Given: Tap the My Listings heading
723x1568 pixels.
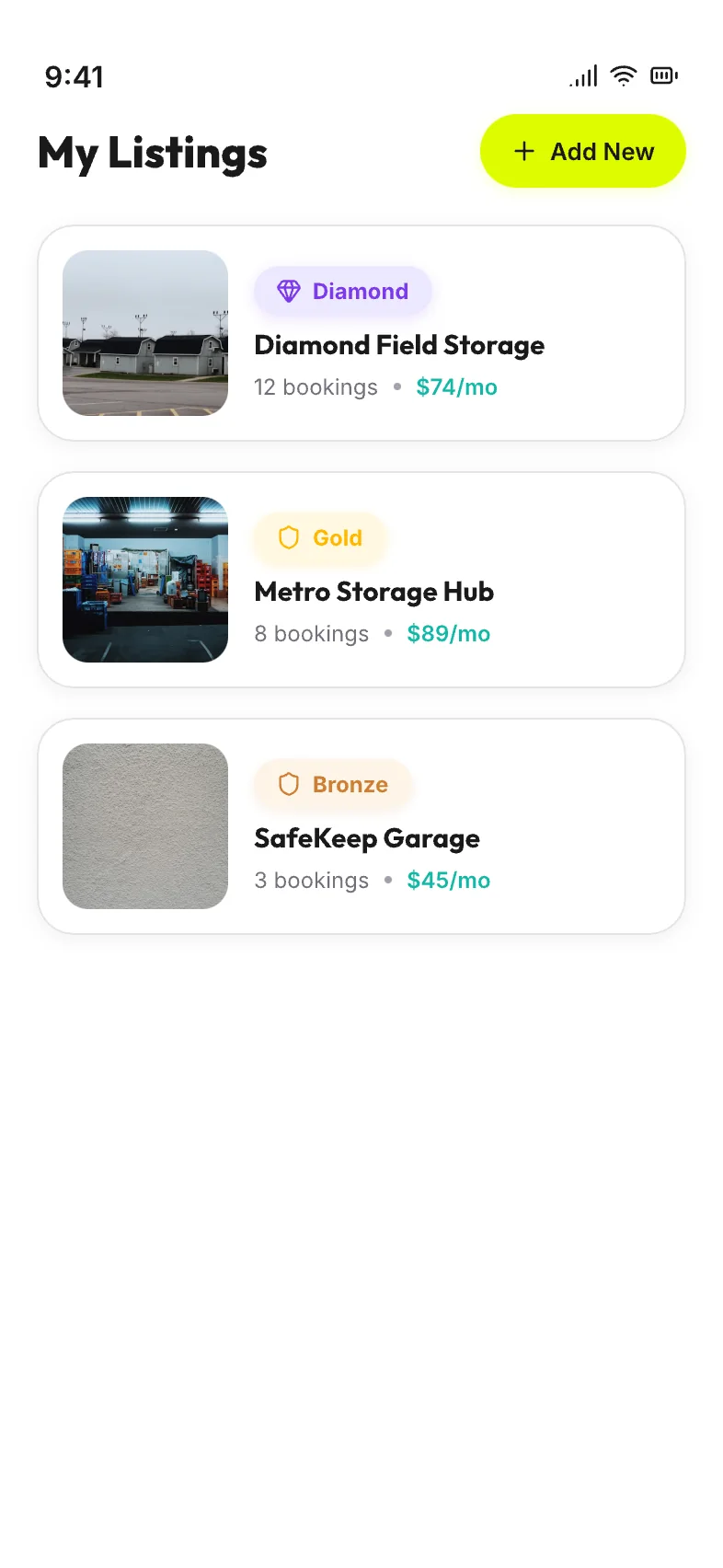Looking at the screenshot, I should [x=153, y=154].
